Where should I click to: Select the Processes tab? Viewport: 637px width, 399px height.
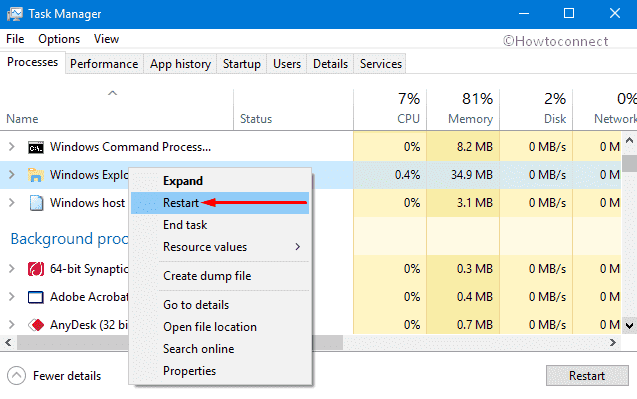[x=32, y=62]
